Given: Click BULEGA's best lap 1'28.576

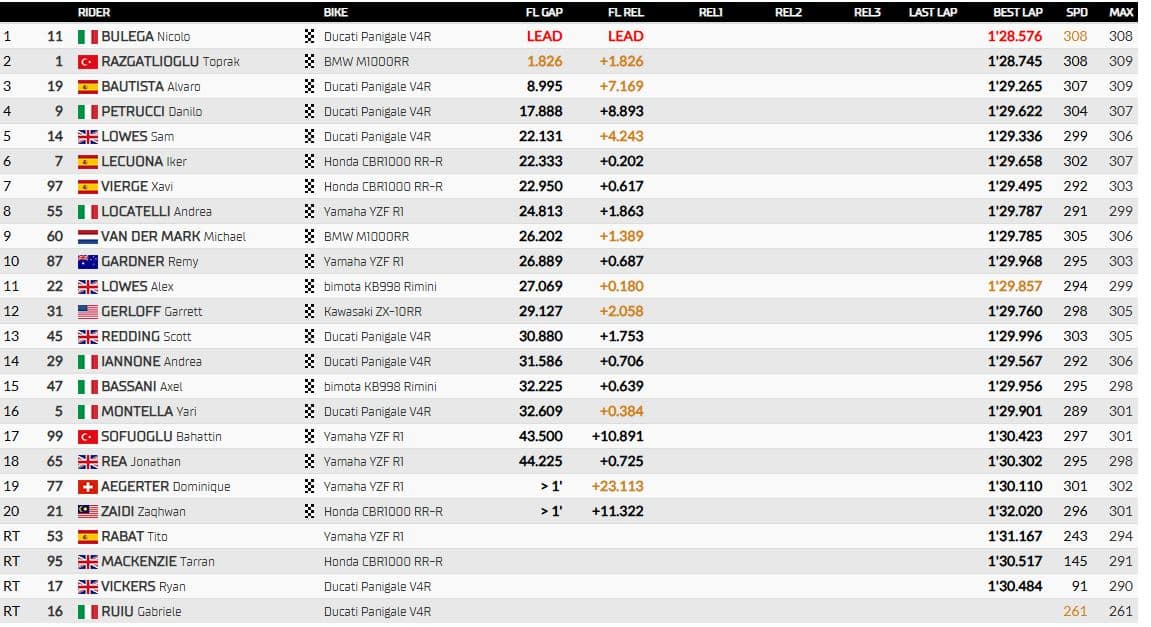Looking at the screenshot, I should [1014, 36].
